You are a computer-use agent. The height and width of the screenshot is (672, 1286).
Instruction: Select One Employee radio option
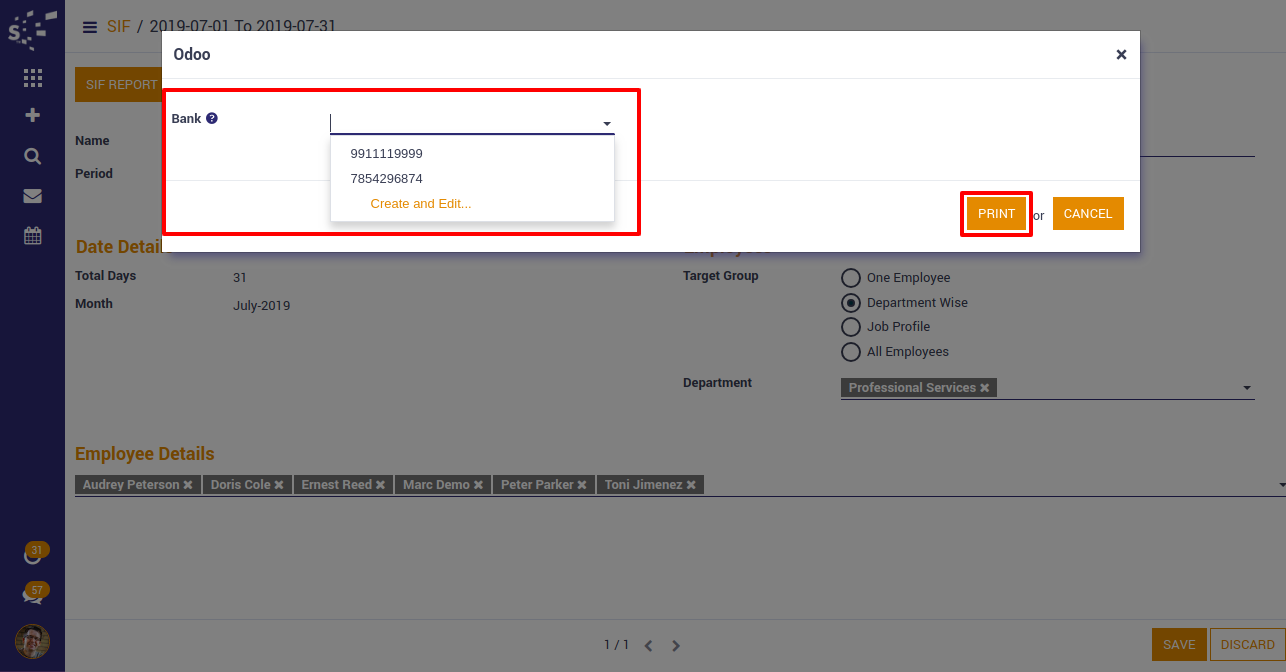coord(851,278)
